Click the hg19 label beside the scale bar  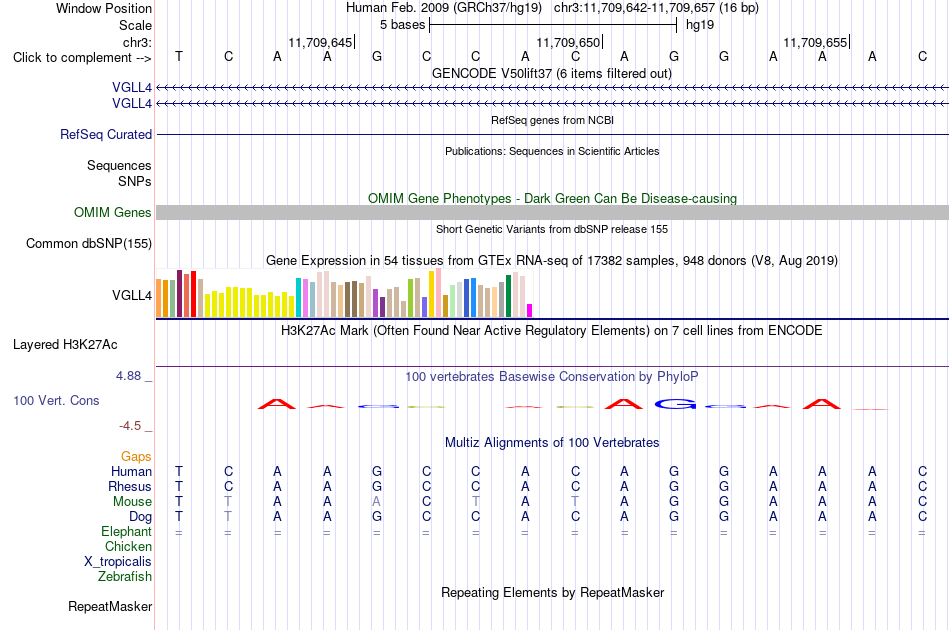coord(700,25)
